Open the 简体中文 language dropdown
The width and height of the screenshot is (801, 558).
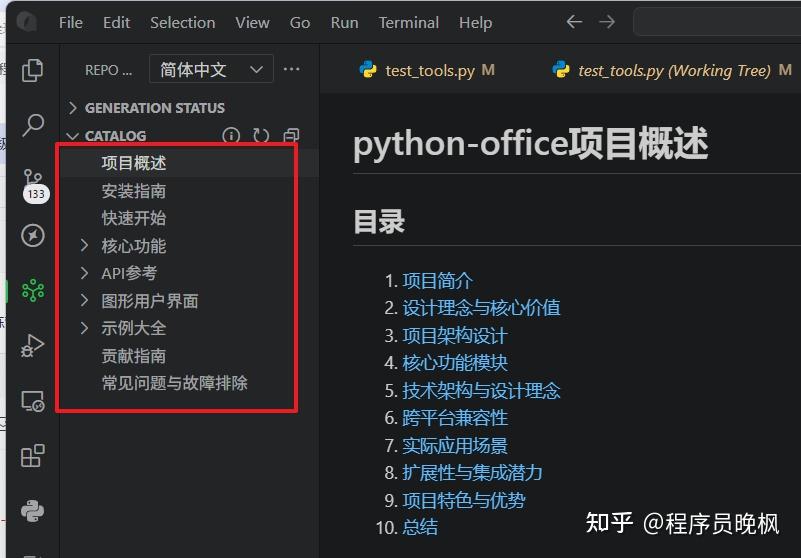pyautogui.click(x=211, y=69)
